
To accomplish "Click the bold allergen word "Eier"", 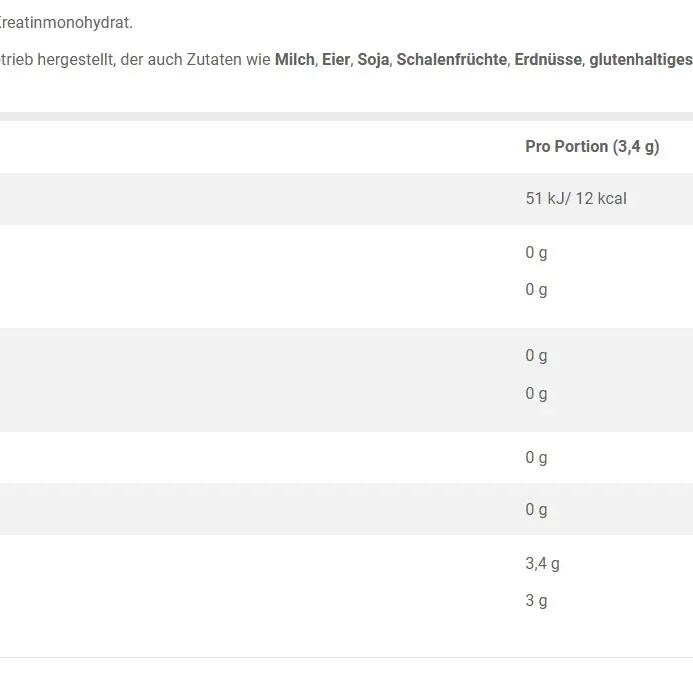I will [x=336, y=60].
